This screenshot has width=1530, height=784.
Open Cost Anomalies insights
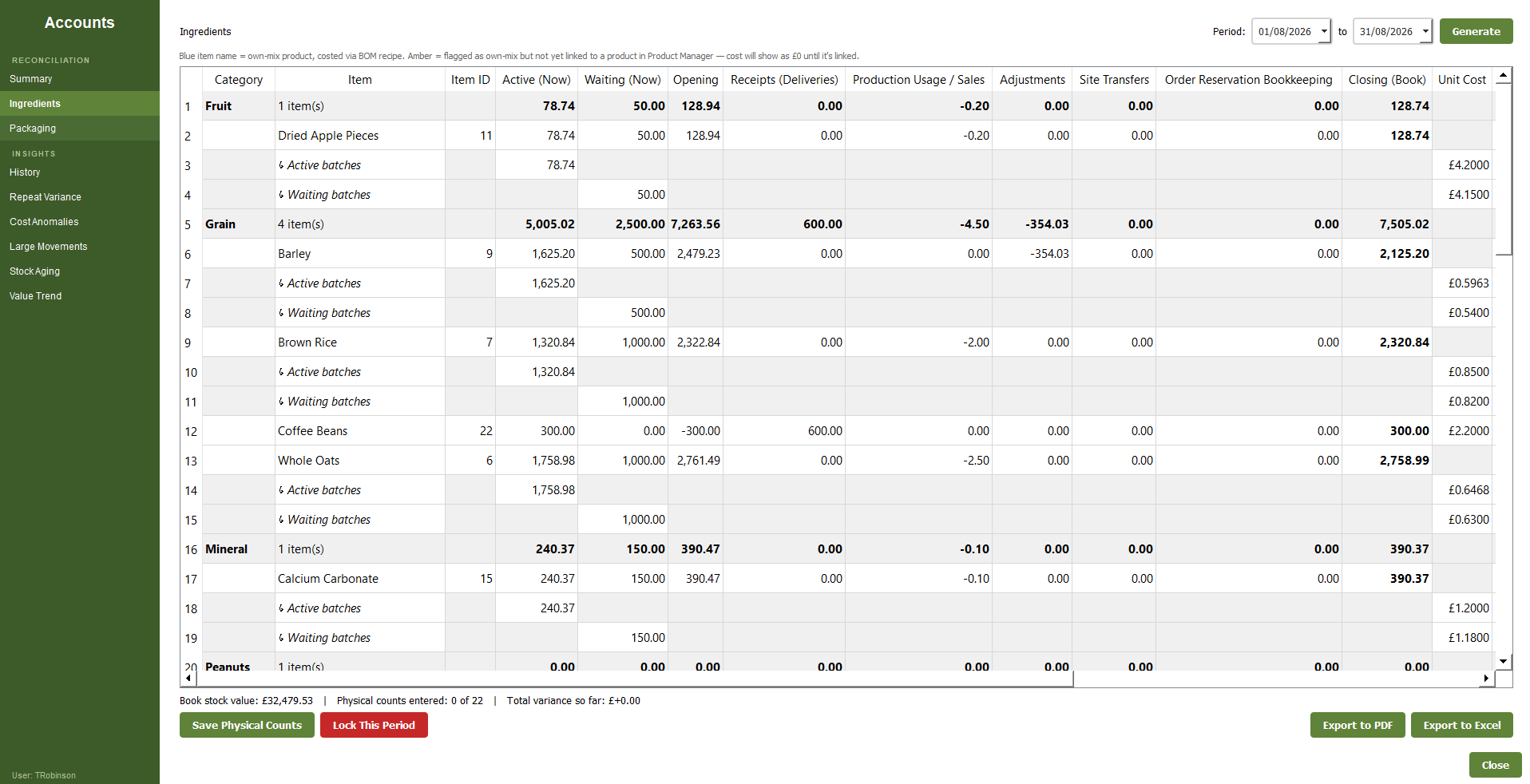80,222
